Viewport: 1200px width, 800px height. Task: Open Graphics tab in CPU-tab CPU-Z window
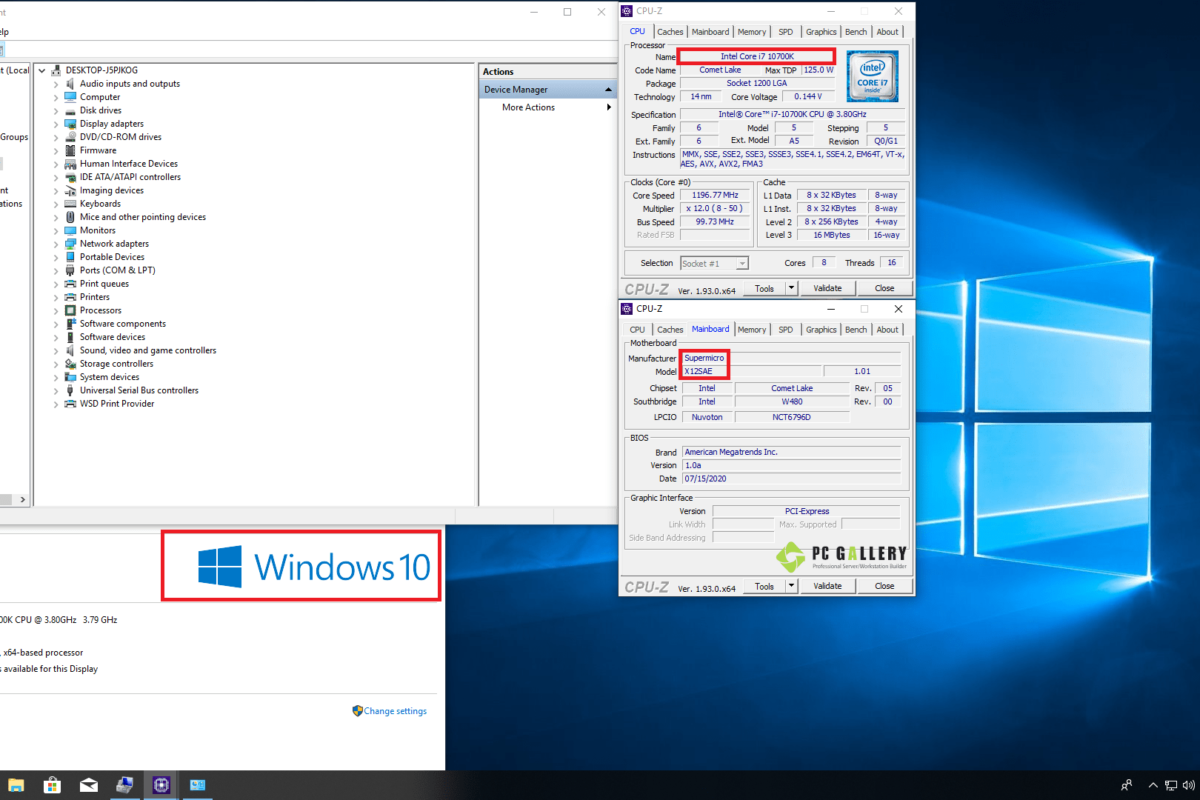821,32
